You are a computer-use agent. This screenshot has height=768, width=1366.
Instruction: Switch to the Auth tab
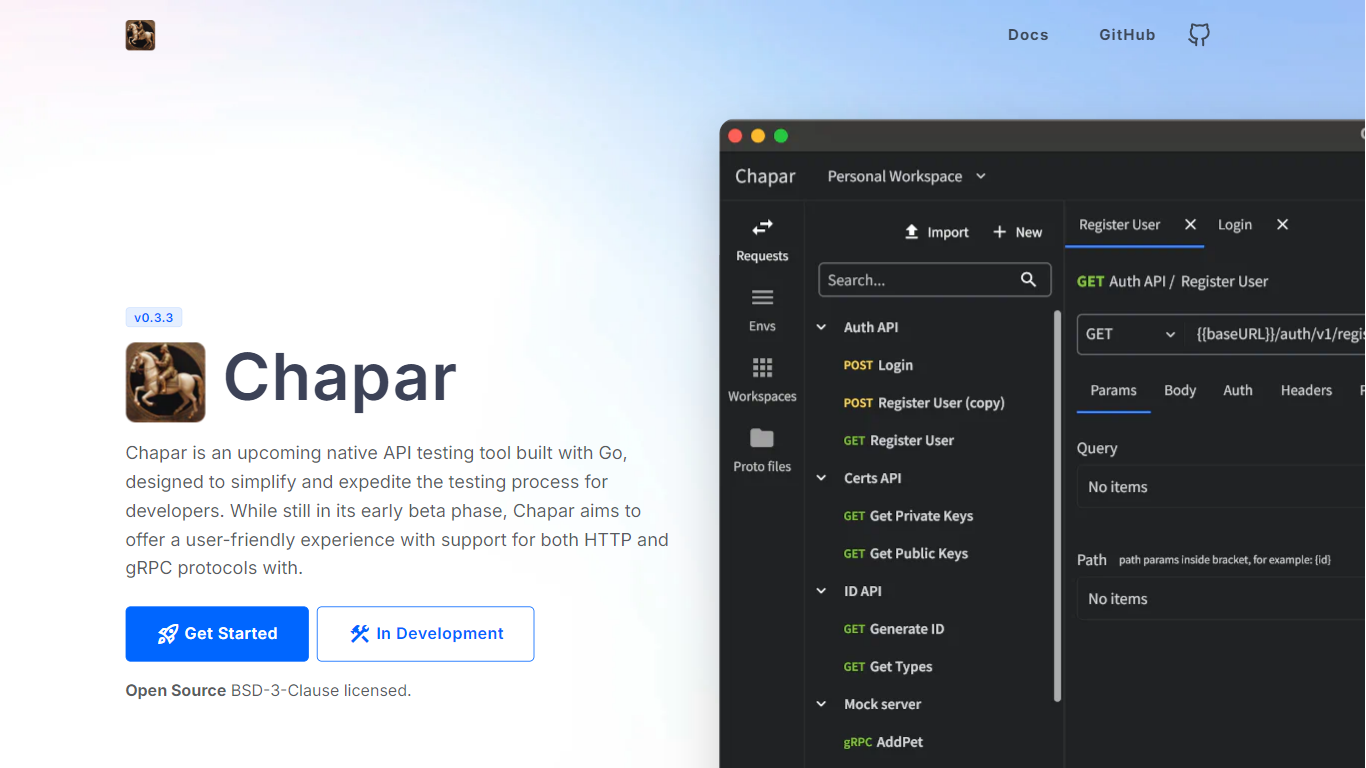(x=1238, y=390)
